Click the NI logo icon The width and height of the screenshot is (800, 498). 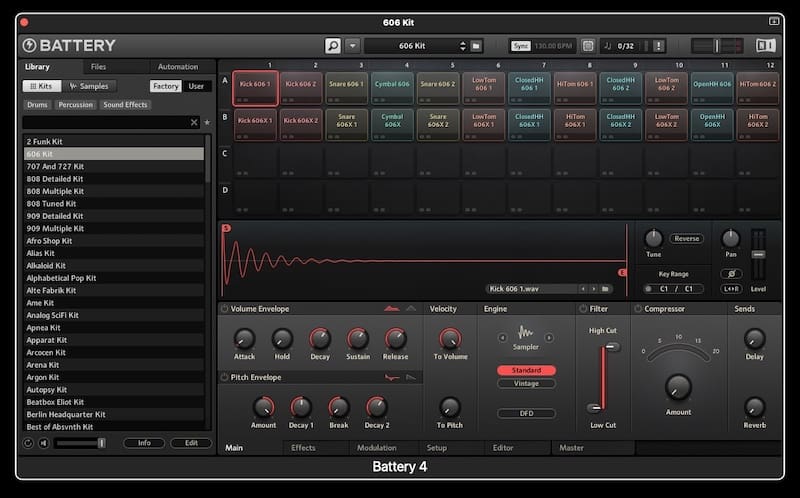[765, 46]
